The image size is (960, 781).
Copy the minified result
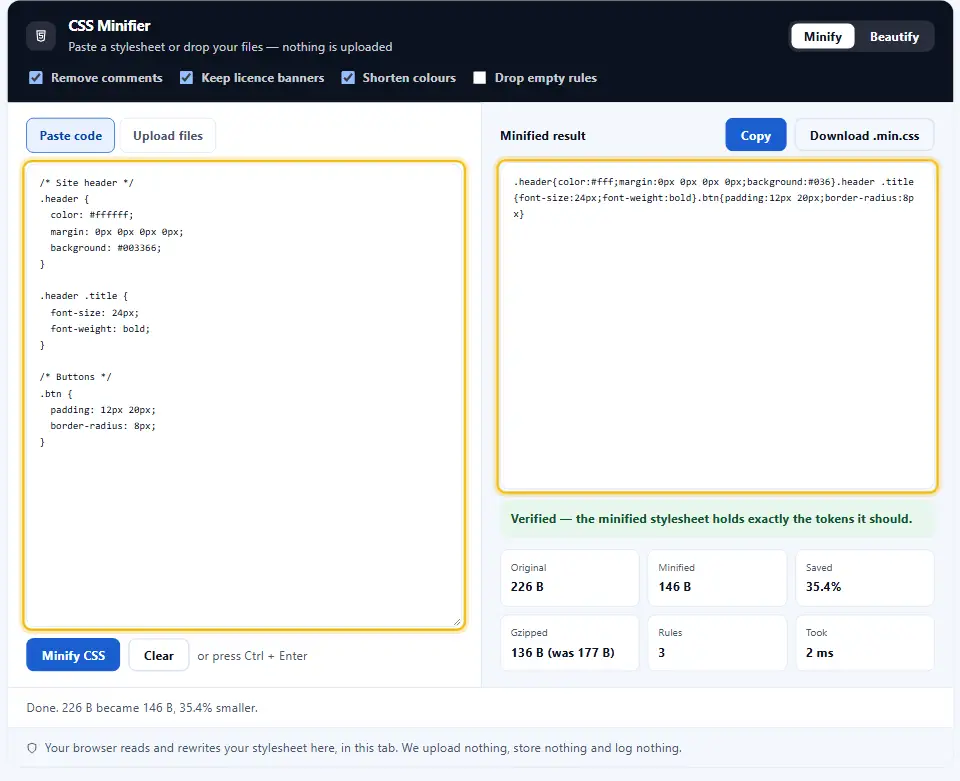click(x=756, y=135)
